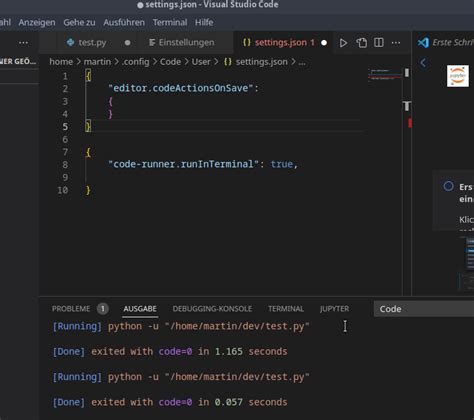Click the second /home/martin/dev/test.py output path
Viewport: 474px width, 420px height.
237,377
